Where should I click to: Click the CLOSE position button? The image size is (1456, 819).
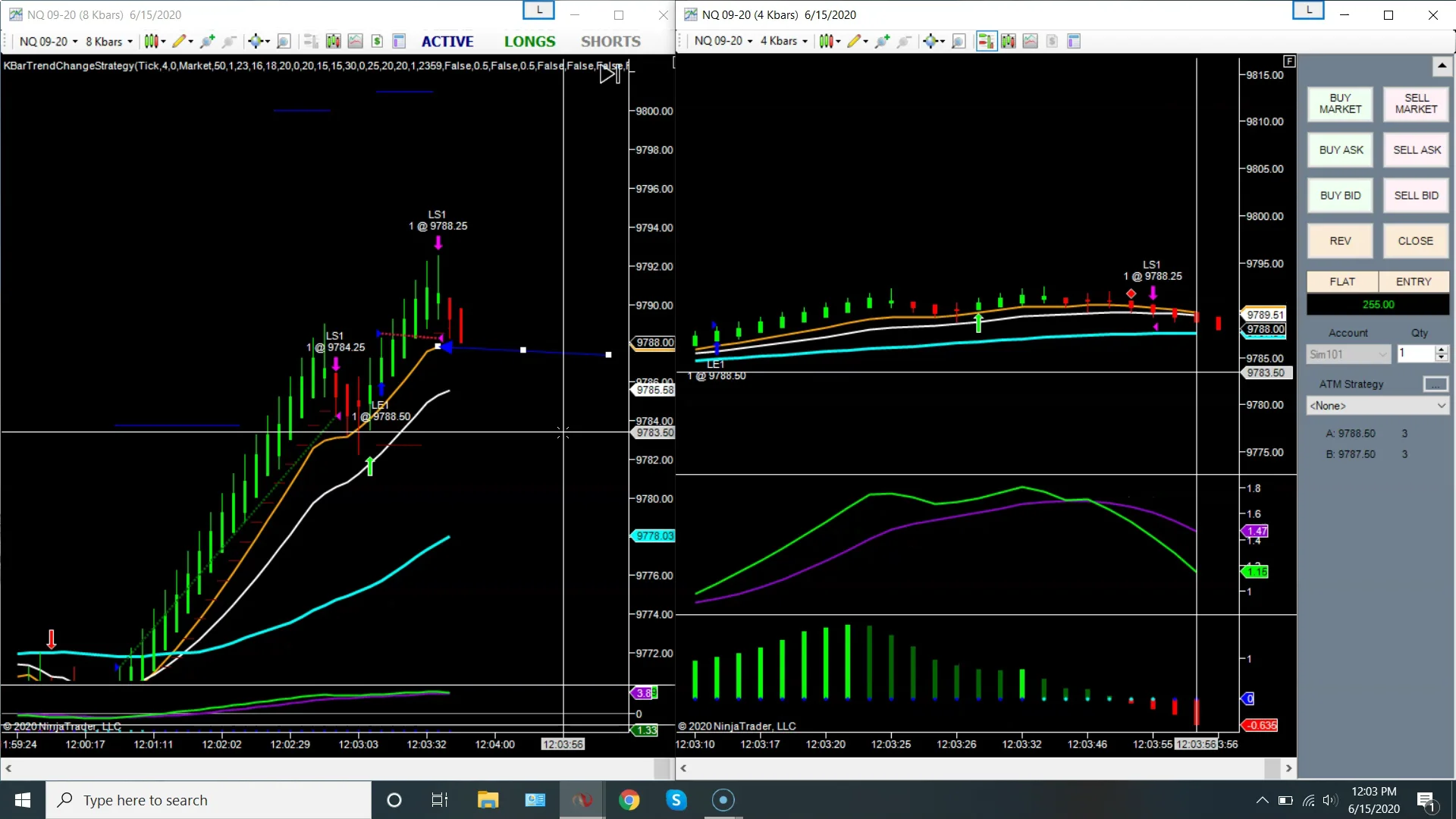coord(1416,241)
